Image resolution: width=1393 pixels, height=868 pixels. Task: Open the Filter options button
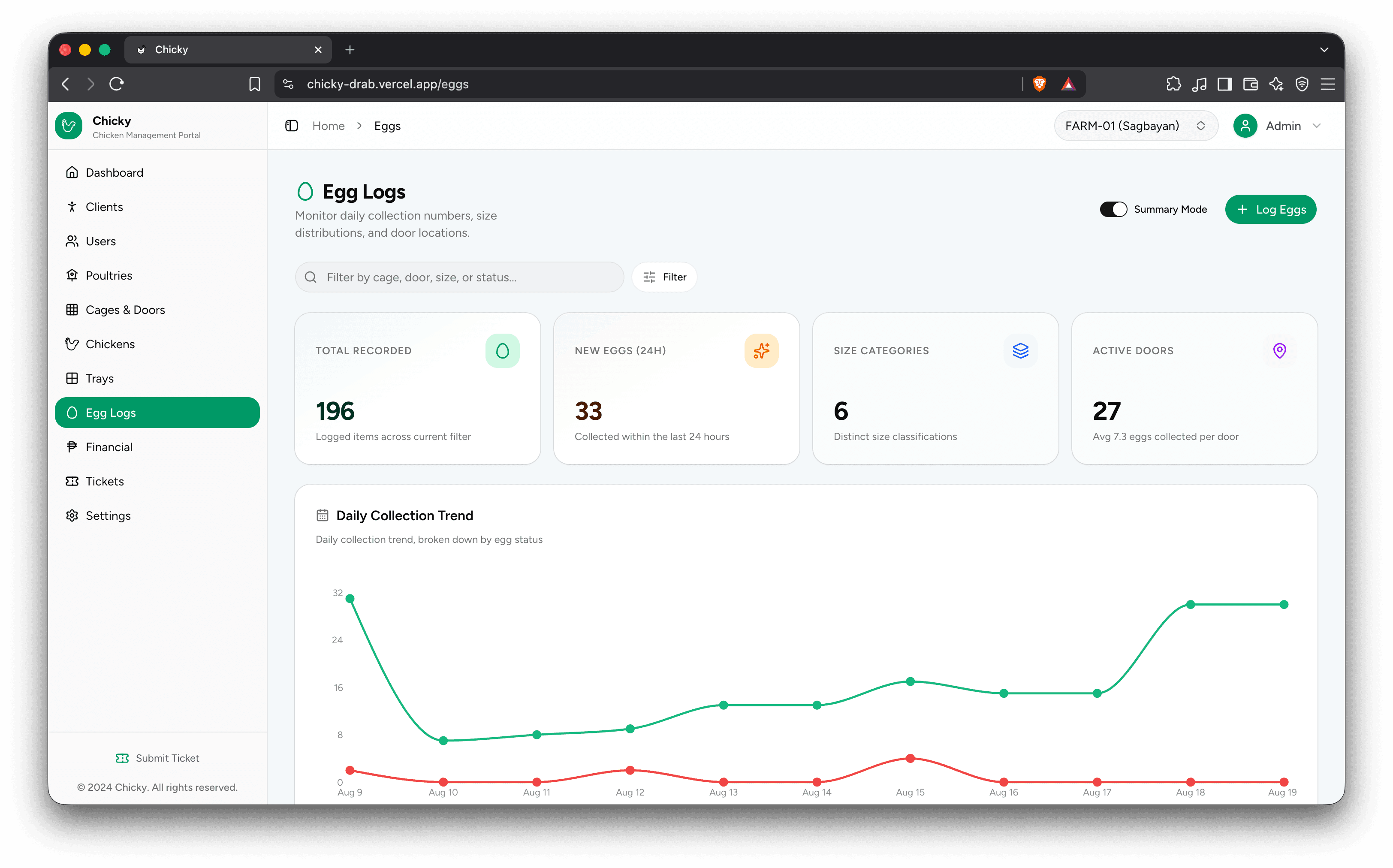pyautogui.click(x=665, y=277)
